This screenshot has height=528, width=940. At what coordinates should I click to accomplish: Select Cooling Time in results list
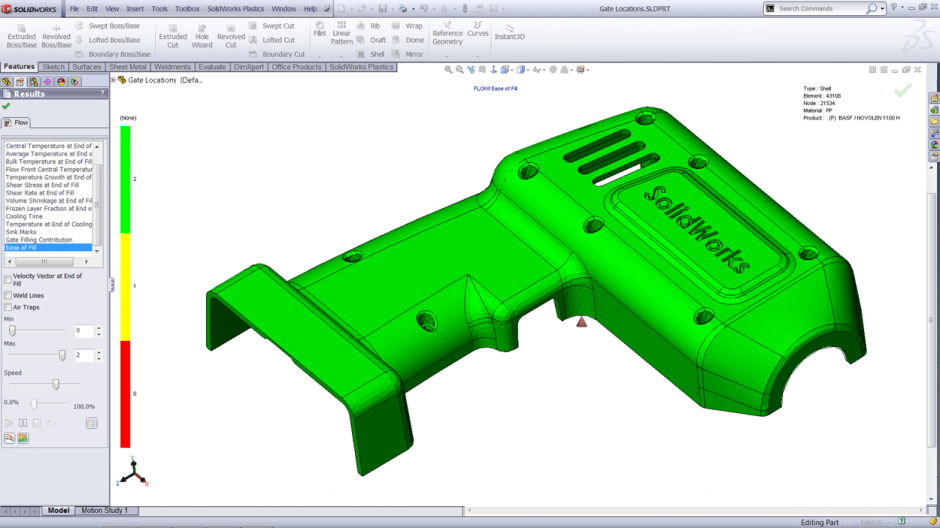coord(24,216)
